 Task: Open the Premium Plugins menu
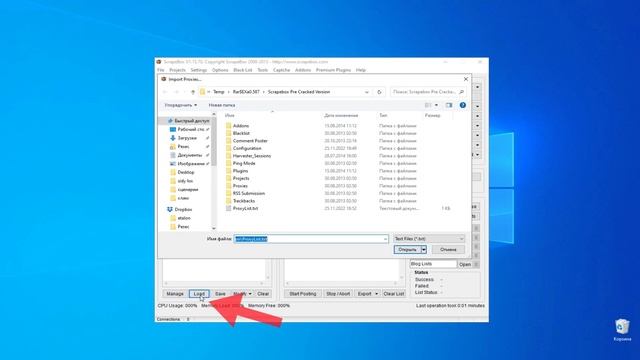click(333, 70)
